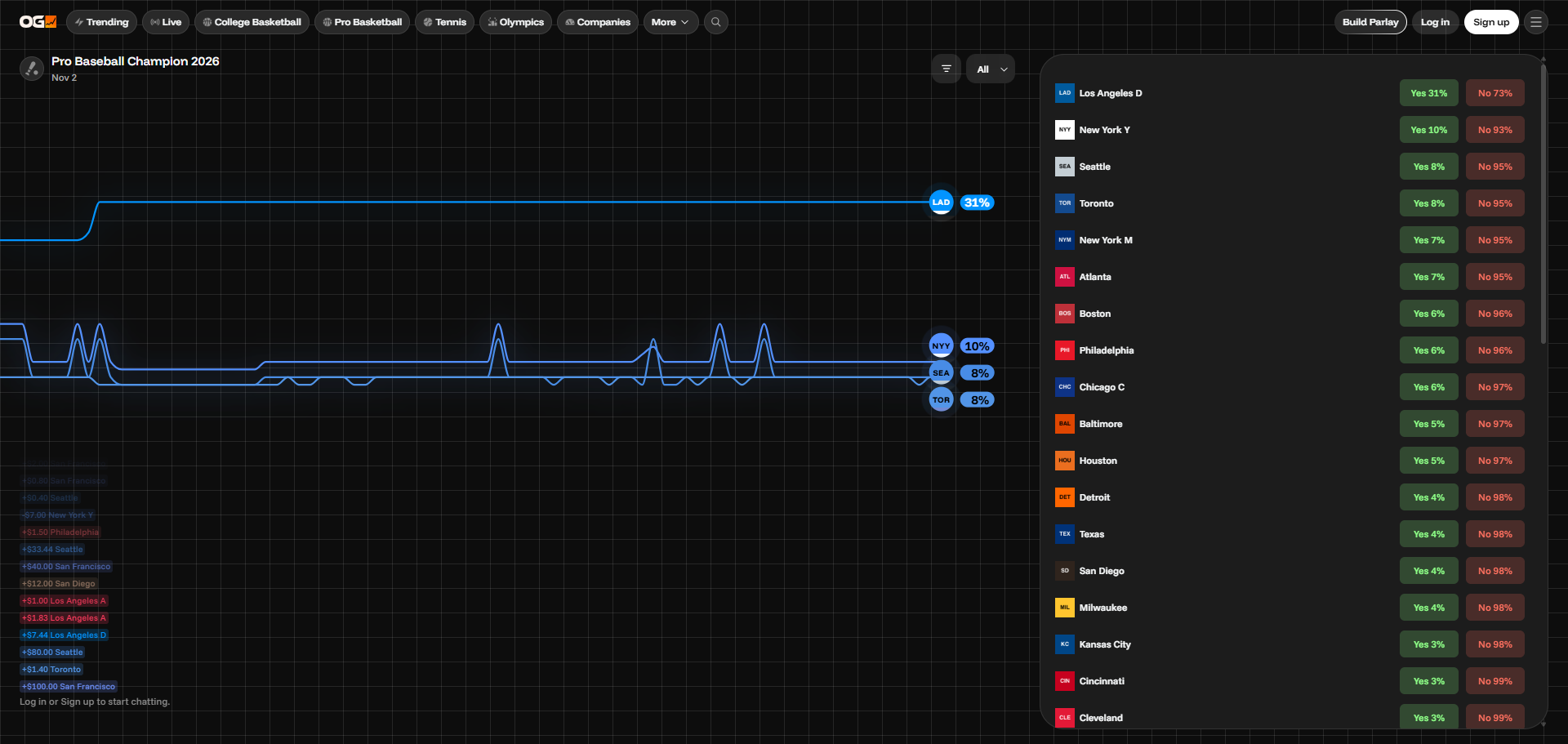Click the +$7.44 Los Angeles D trade entry
This screenshot has height=744, width=1568.
64,635
